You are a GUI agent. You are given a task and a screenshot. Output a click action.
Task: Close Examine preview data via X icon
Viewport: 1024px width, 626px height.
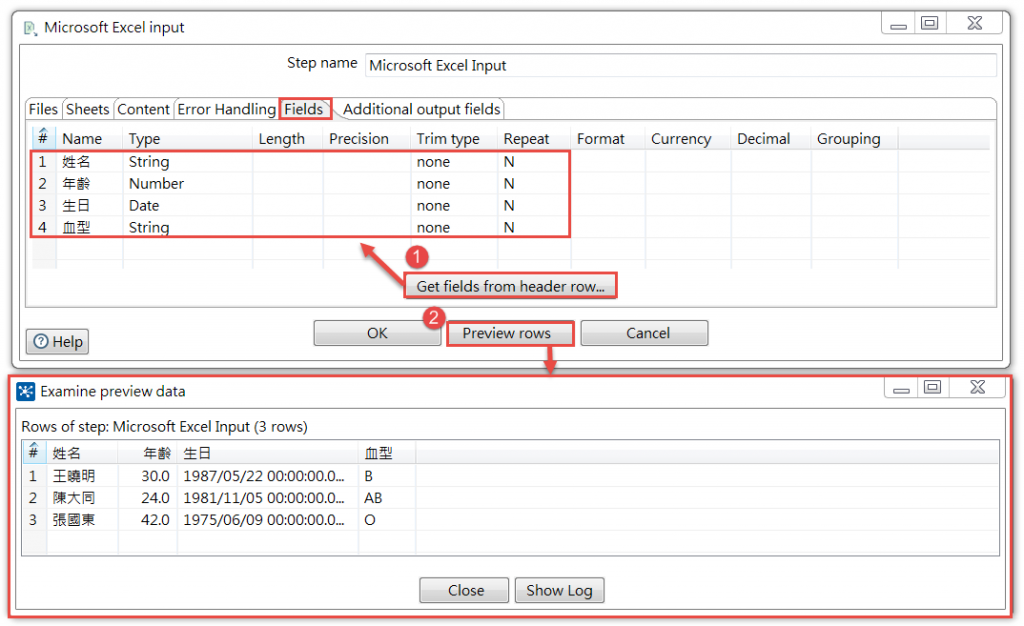pyautogui.click(x=977, y=387)
